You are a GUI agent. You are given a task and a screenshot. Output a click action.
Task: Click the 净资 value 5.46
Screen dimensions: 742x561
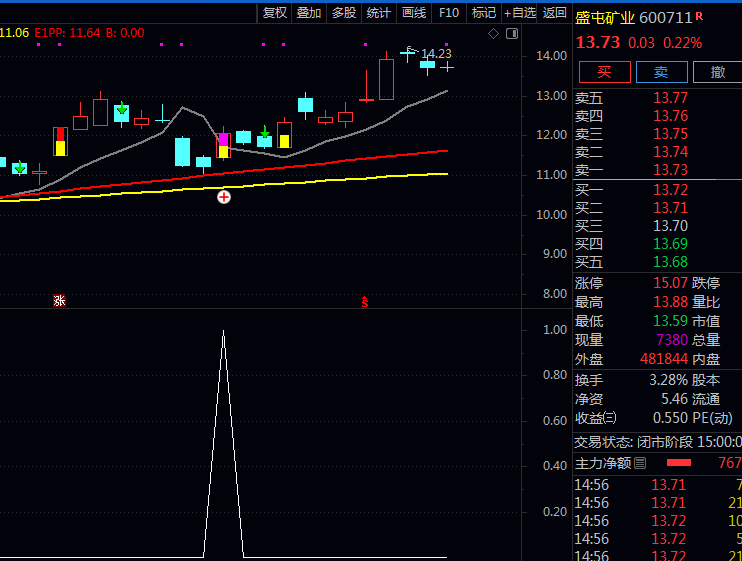pyautogui.click(x=674, y=399)
